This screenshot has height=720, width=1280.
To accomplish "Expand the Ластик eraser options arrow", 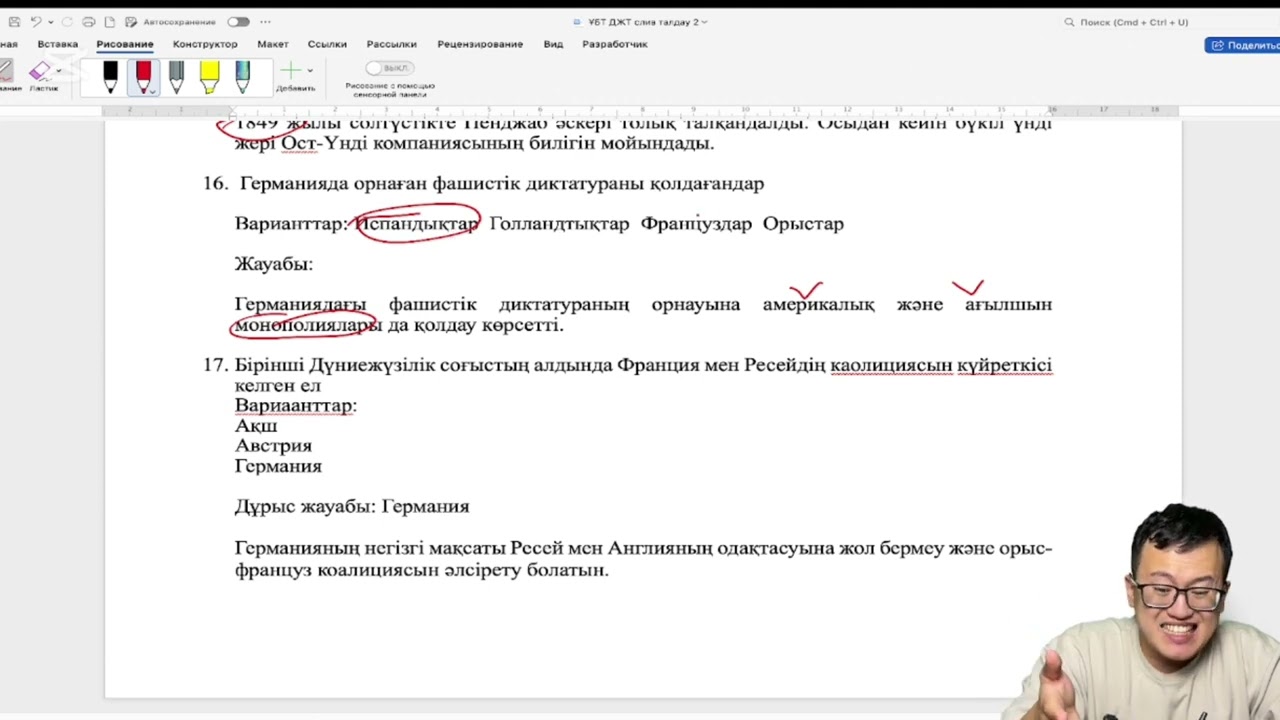I will [58, 71].
